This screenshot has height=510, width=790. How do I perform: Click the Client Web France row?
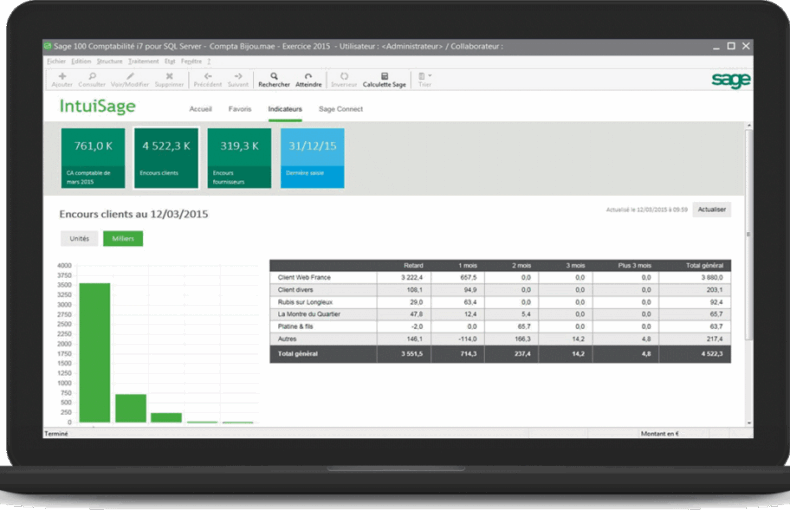(500, 278)
